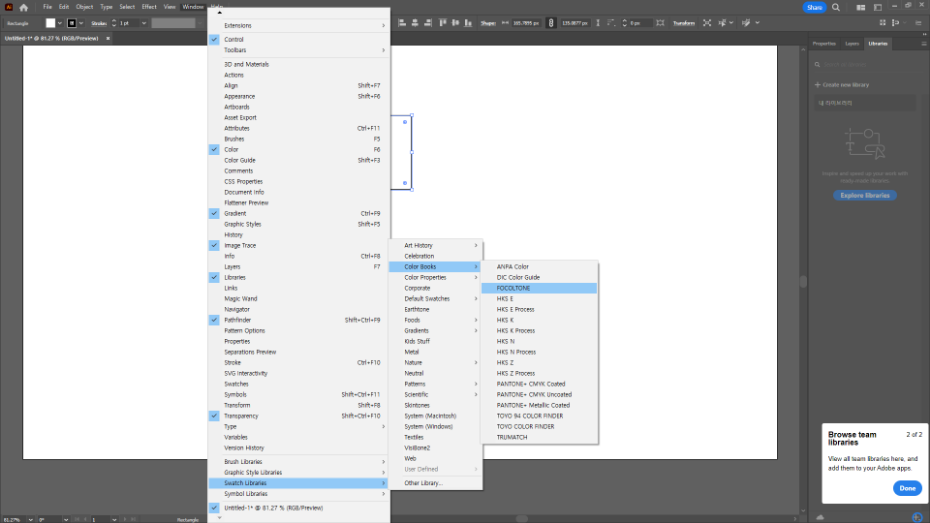Click the shape height input field
The height and width of the screenshot is (523, 930).
pyautogui.click(x=575, y=23)
